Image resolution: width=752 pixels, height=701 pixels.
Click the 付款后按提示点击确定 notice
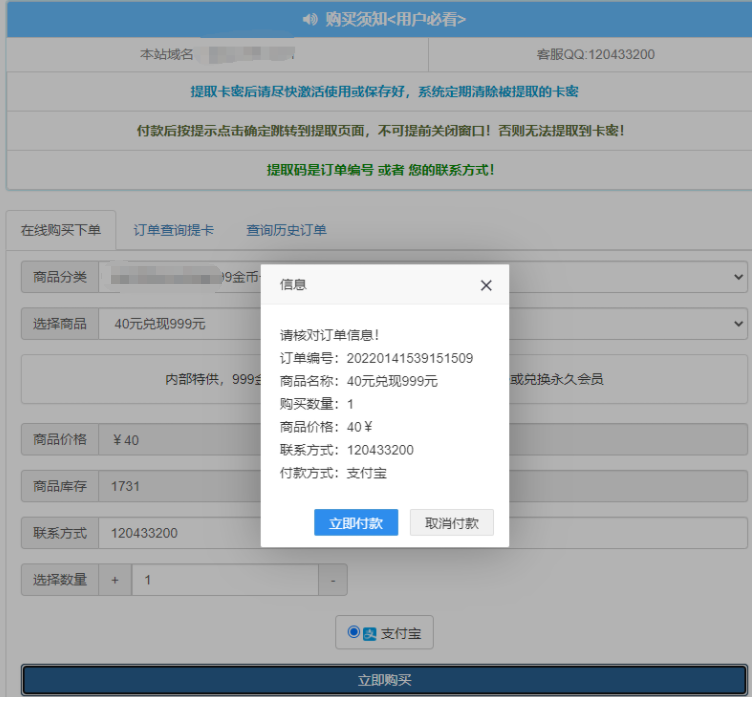tap(381, 130)
